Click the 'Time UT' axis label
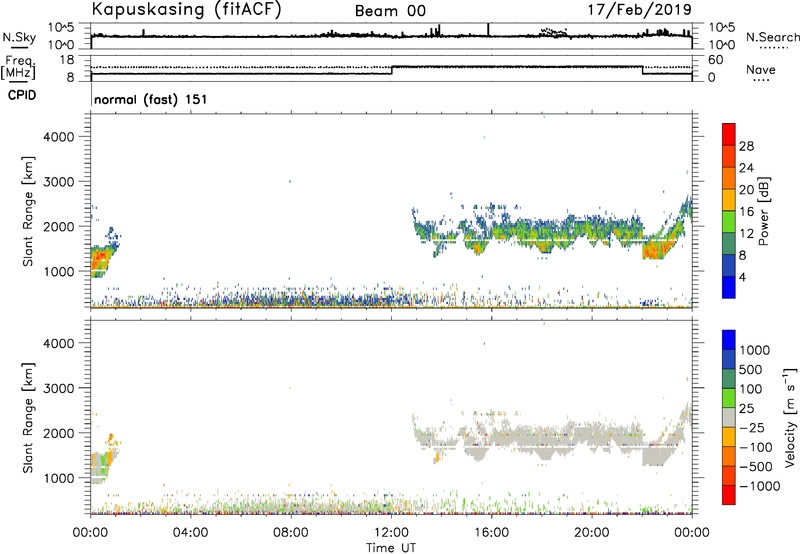This screenshot has height=554, width=800. pyautogui.click(x=391, y=548)
